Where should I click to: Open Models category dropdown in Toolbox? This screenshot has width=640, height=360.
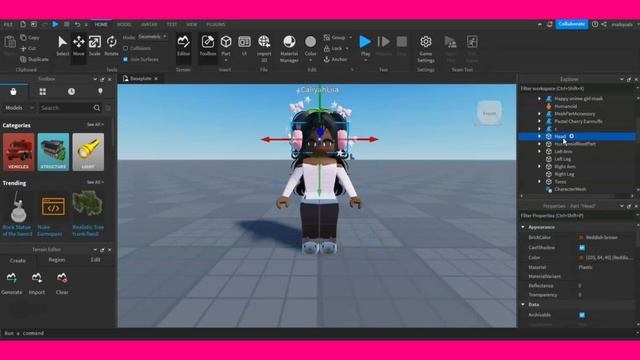[19, 108]
